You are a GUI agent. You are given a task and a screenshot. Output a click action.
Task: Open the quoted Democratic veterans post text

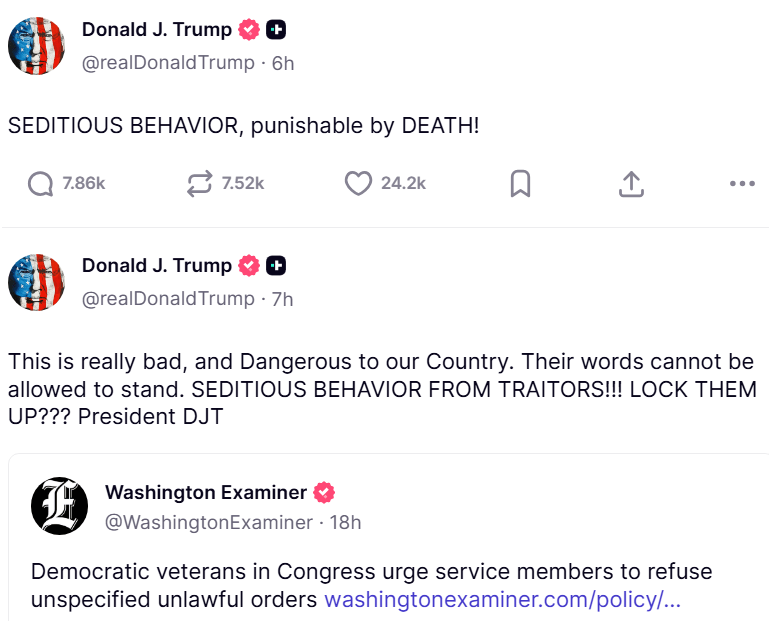[300, 573]
